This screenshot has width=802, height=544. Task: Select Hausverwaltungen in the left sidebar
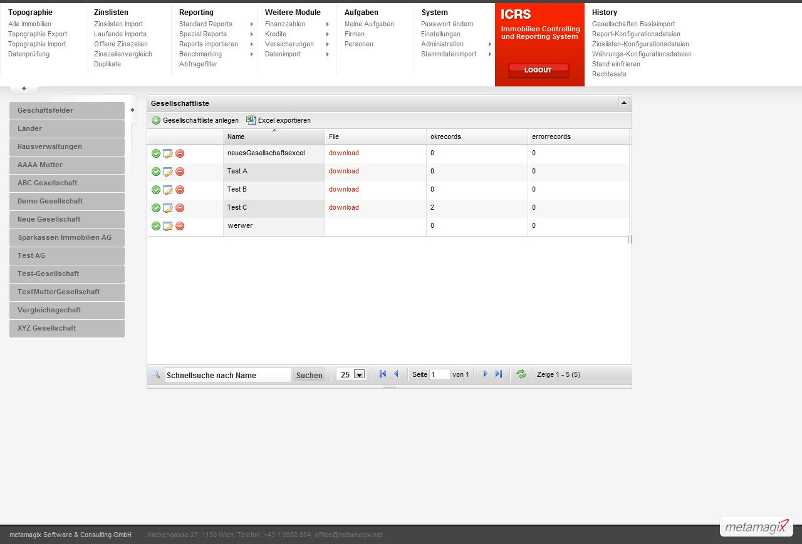tap(67, 147)
